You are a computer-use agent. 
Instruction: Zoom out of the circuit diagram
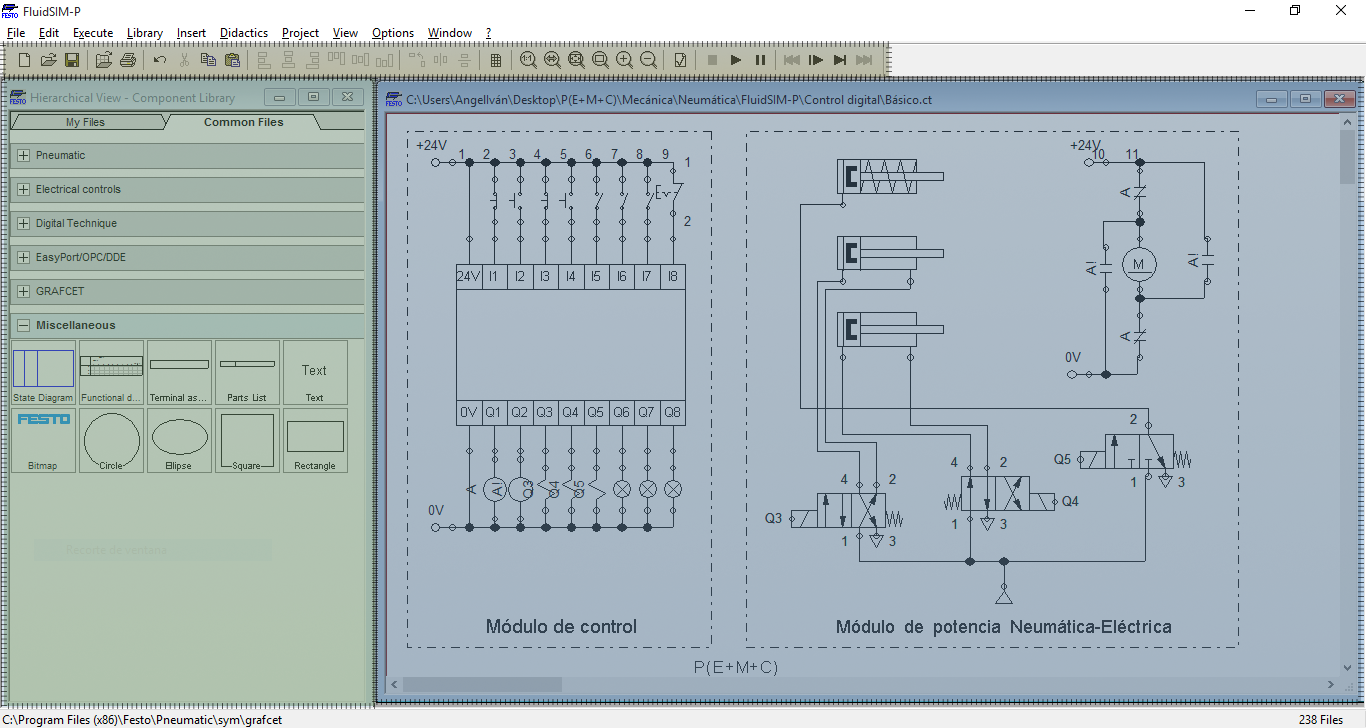[x=648, y=60]
